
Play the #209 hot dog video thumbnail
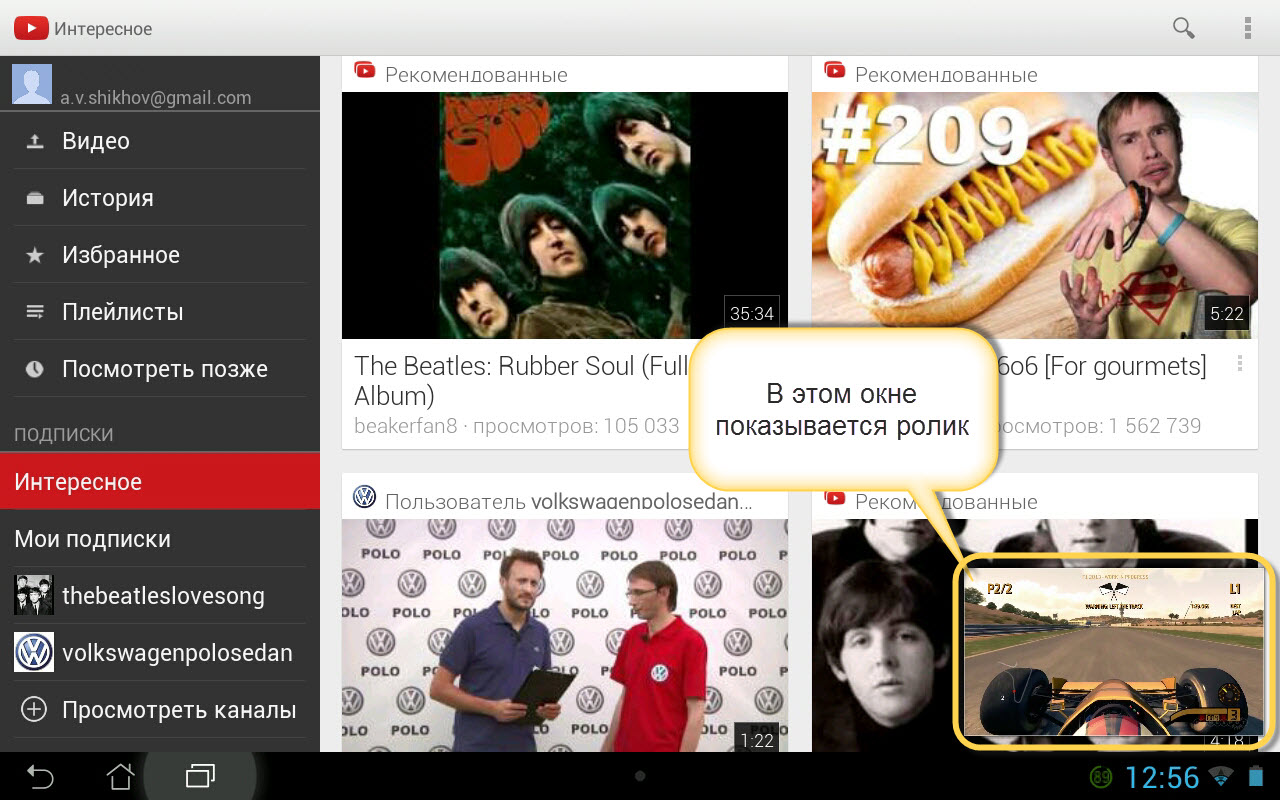[1035, 215]
